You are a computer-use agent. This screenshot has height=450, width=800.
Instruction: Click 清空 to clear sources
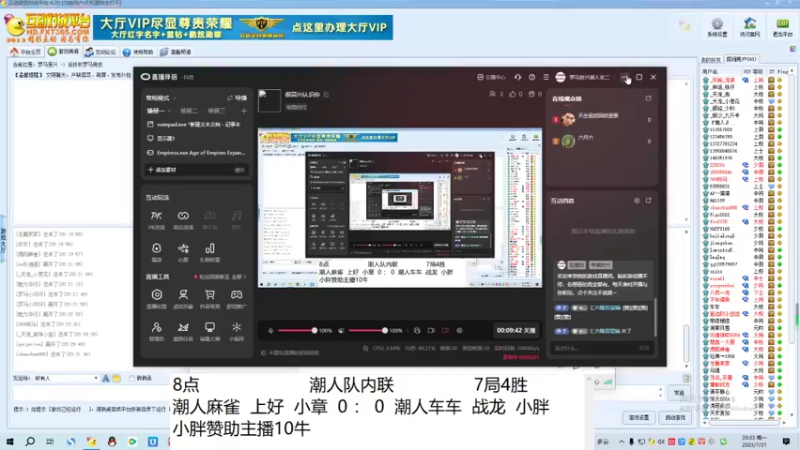[239, 170]
